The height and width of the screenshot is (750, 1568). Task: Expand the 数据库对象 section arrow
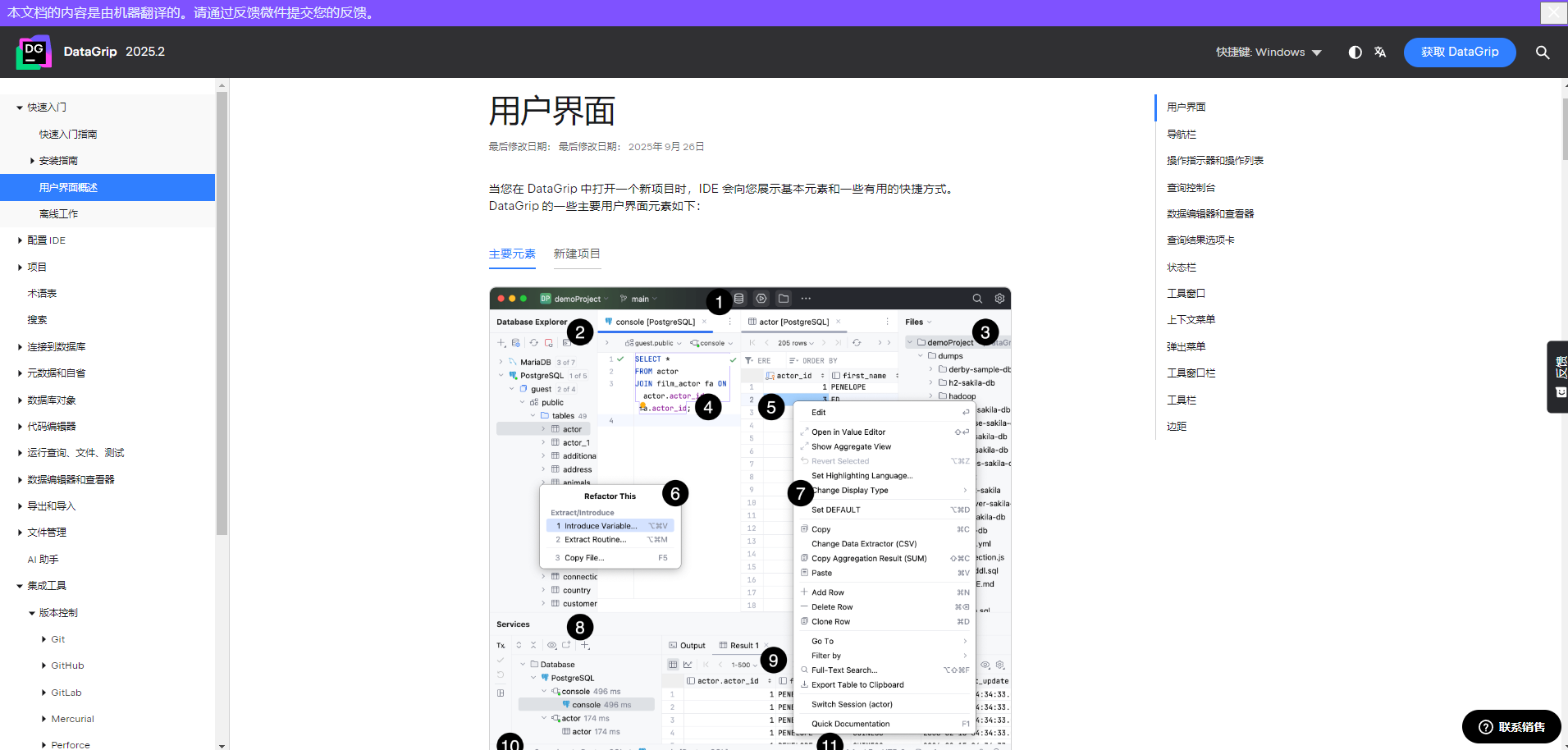click(x=20, y=400)
